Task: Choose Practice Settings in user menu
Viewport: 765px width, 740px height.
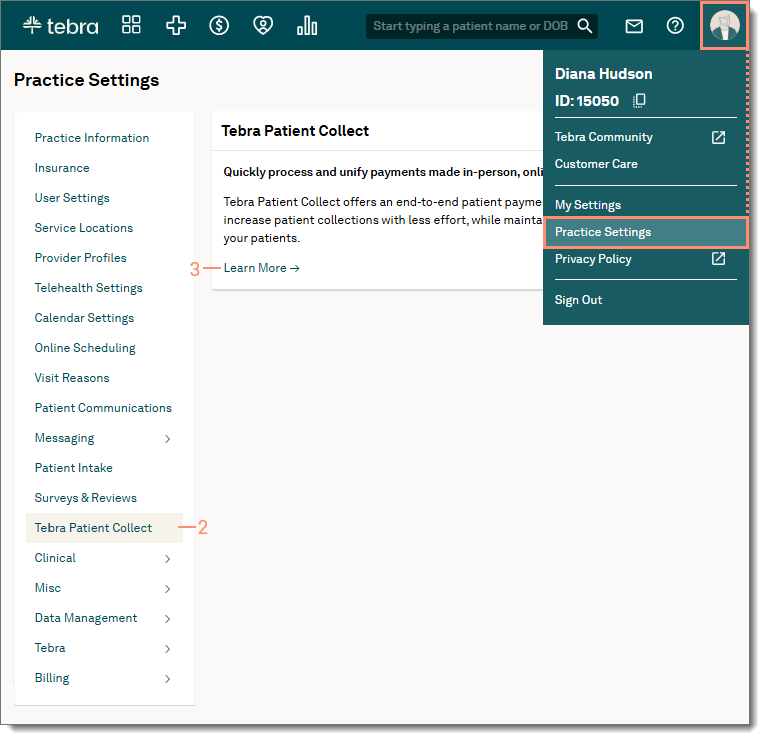Action: pos(645,232)
